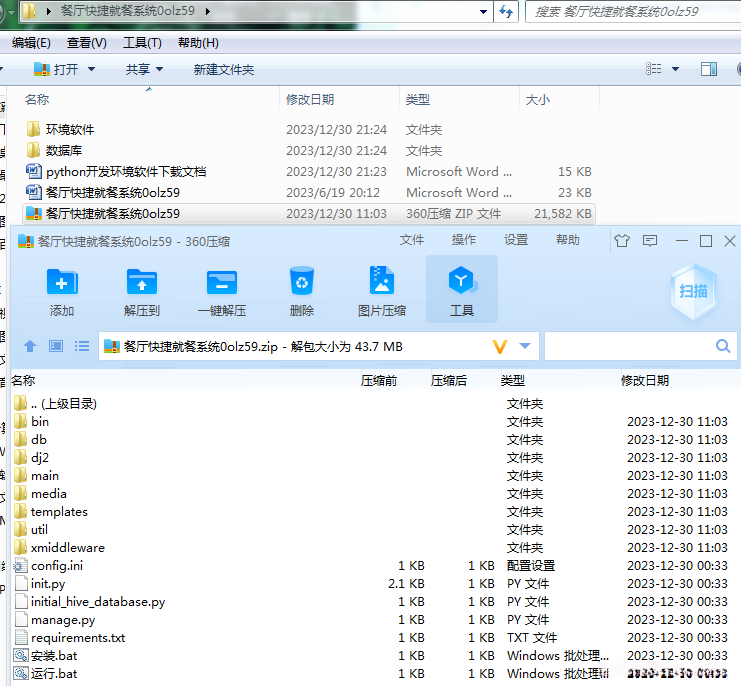This screenshot has width=741, height=686.
Task: Select the python开发环境软件下载文档 Word file icon
Action: 34,171
